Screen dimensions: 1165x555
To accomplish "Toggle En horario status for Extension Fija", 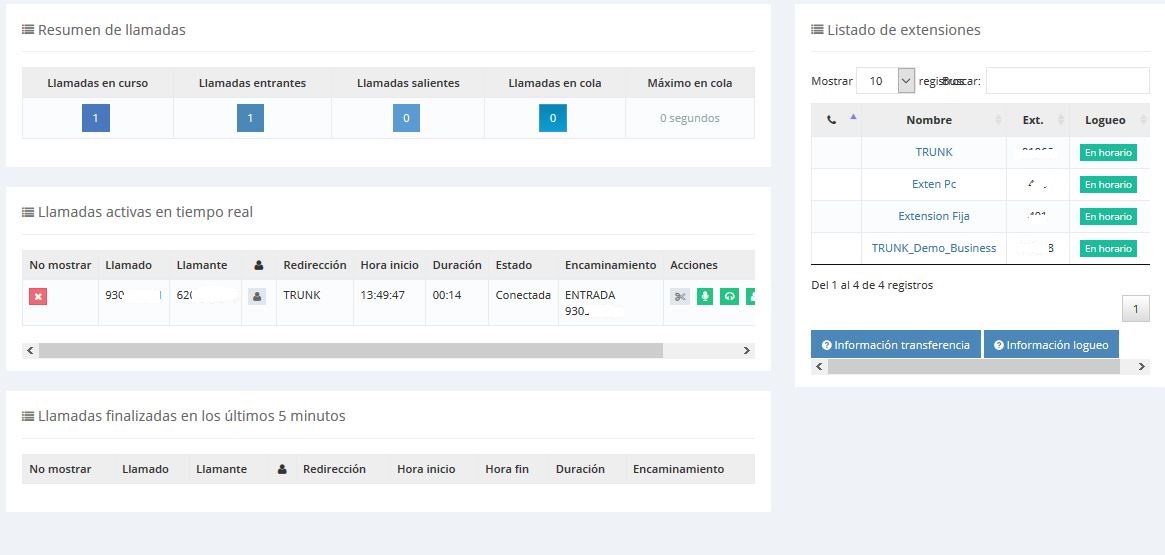I will click(x=1108, y=216).
